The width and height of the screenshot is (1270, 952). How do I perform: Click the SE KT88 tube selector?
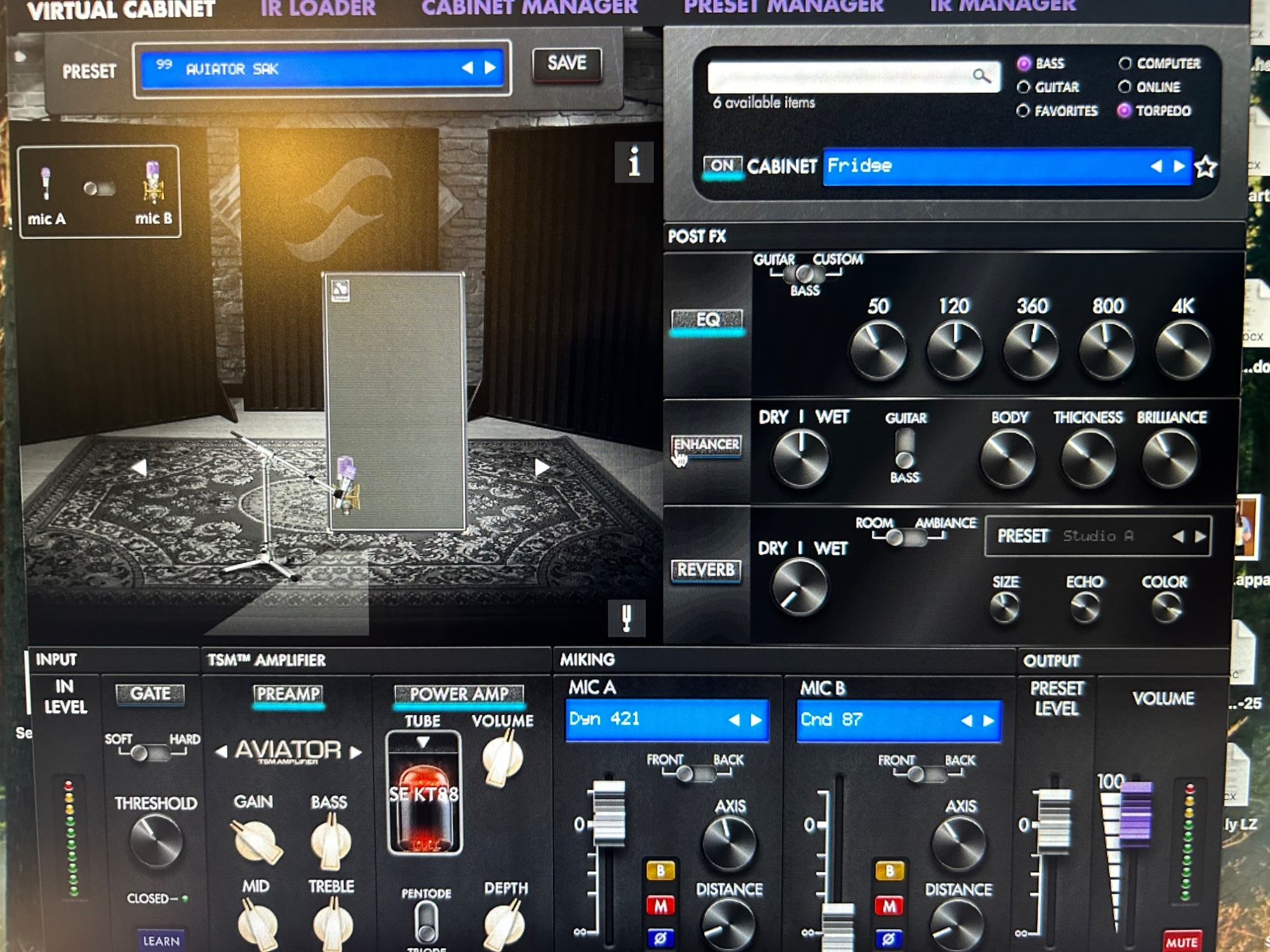(x=424, y=792)
